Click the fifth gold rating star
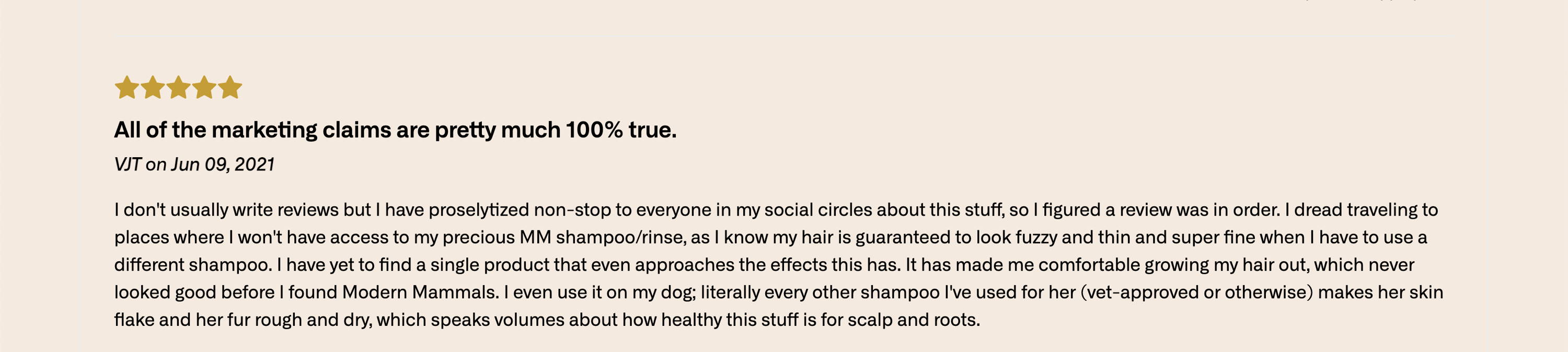 230,88
